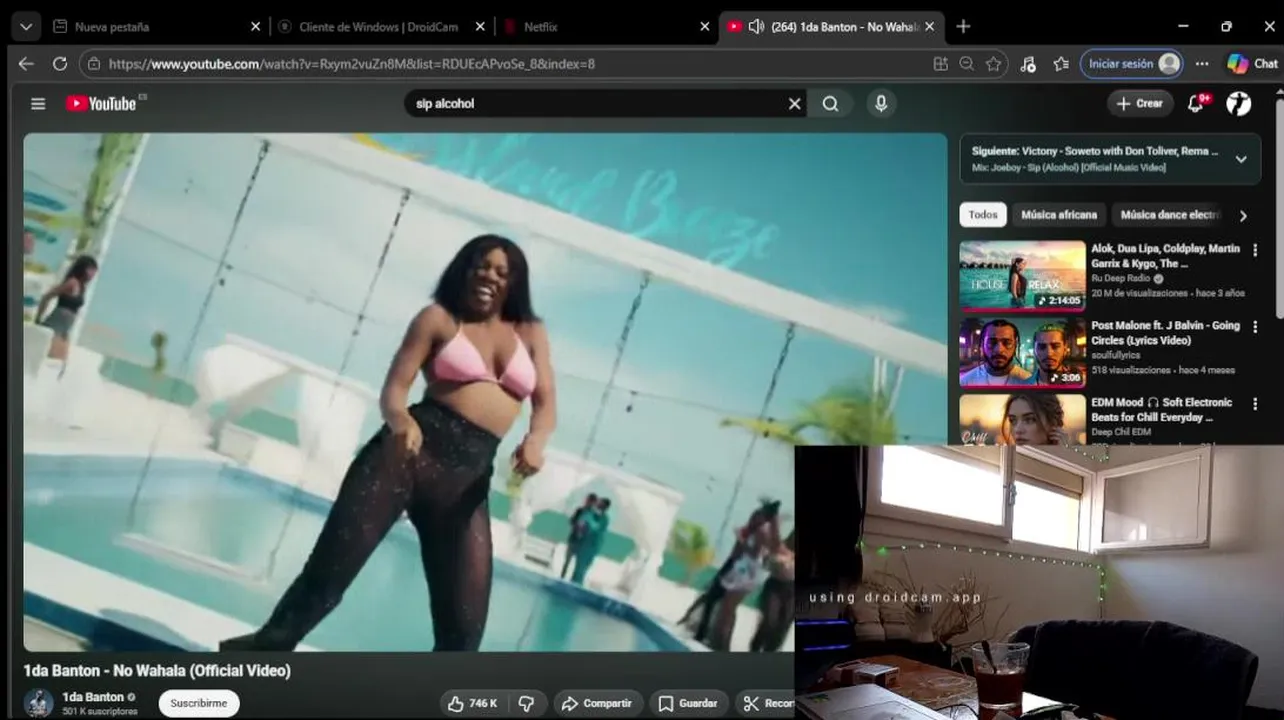Close the Nueva pestaña tab
This screenshot has height=720, width=1284.
tap(255, 27)
